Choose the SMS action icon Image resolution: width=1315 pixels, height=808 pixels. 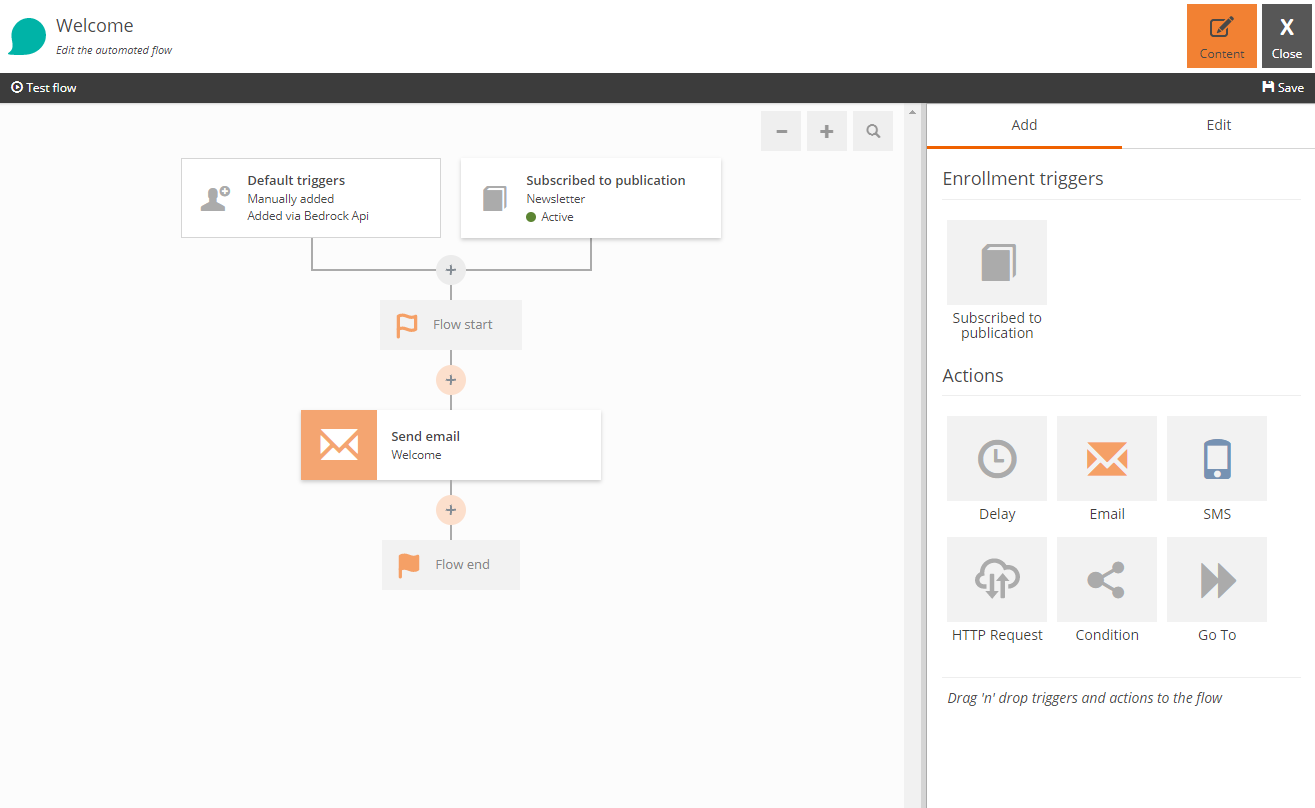[1216, 459]
